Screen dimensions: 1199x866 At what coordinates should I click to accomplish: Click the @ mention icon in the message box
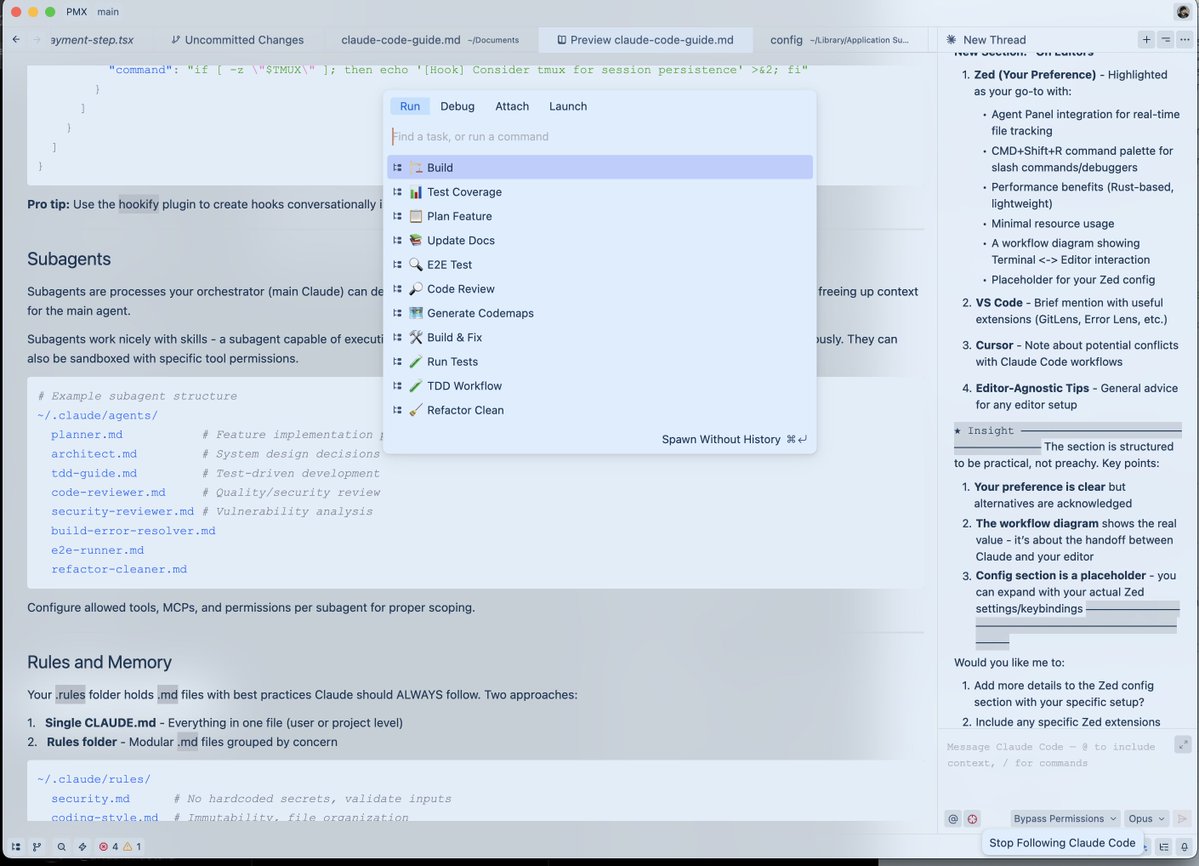point(953,818)
